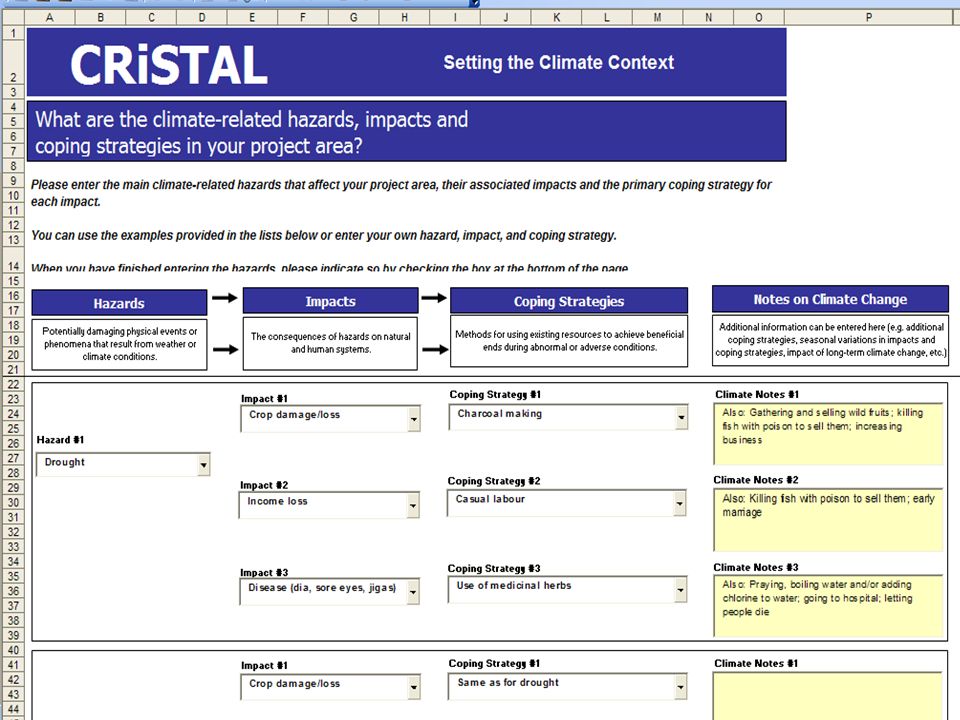This screenshot has height=720, width=960.
Task: Click the 'Methods for using existing resources' box
Action: click(x=569, y=341)
